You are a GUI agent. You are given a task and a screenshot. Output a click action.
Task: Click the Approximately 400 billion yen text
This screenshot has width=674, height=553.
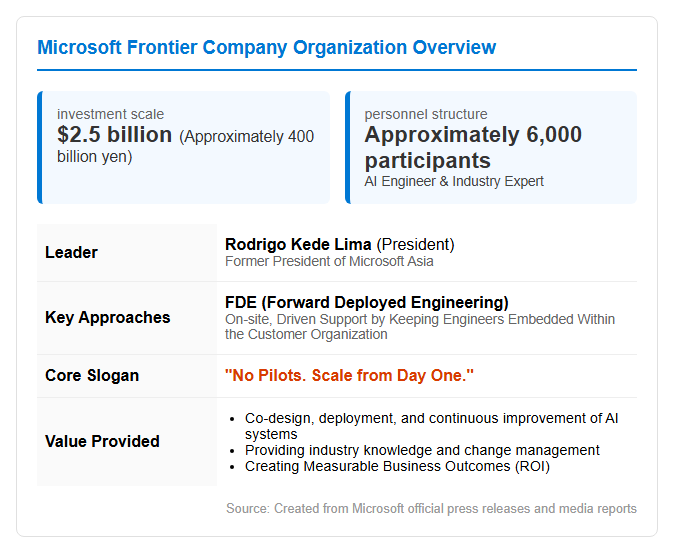[186, 147]
